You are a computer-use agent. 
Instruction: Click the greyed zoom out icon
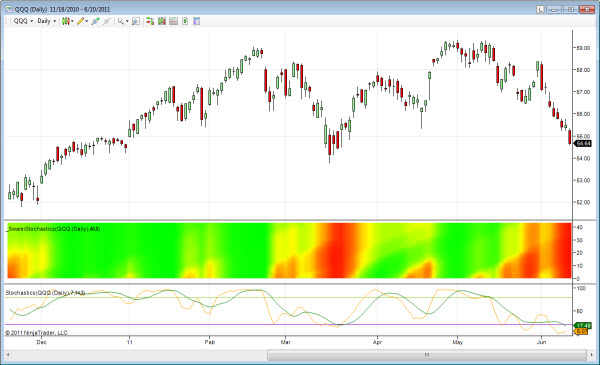[x=107, y=21]
